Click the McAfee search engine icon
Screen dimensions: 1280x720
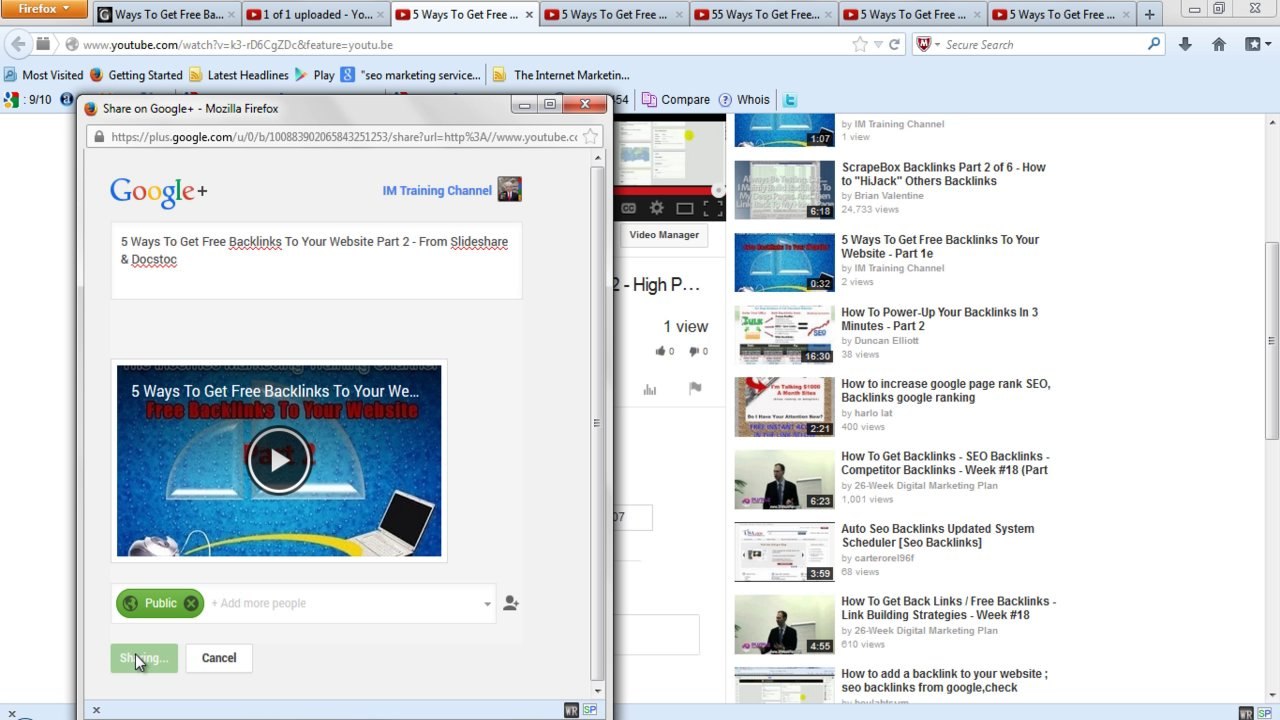pyautogui.click(x=924, y=45)
